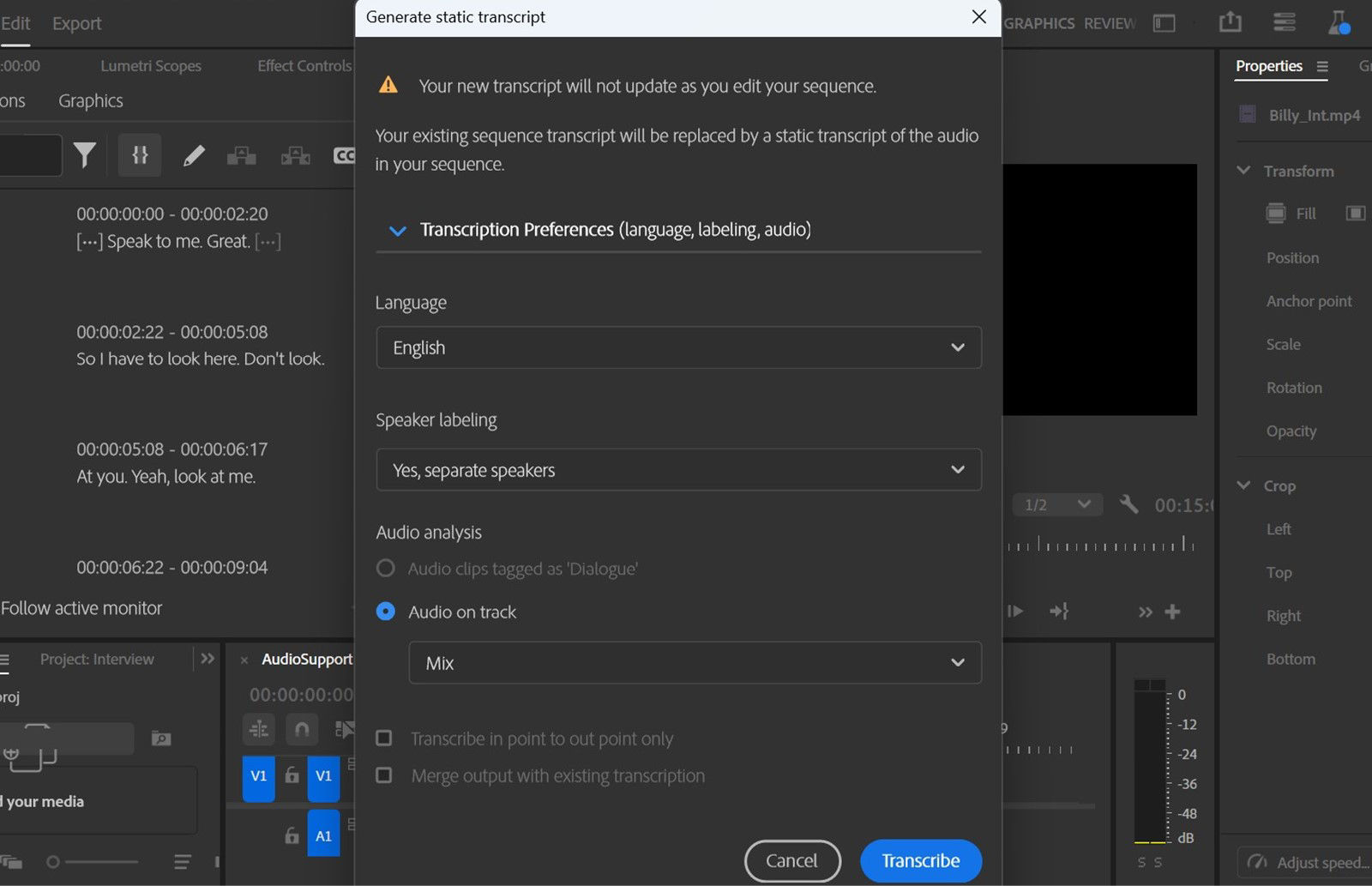Open timeline display settings wrench icon

(x=1130, y=504)
